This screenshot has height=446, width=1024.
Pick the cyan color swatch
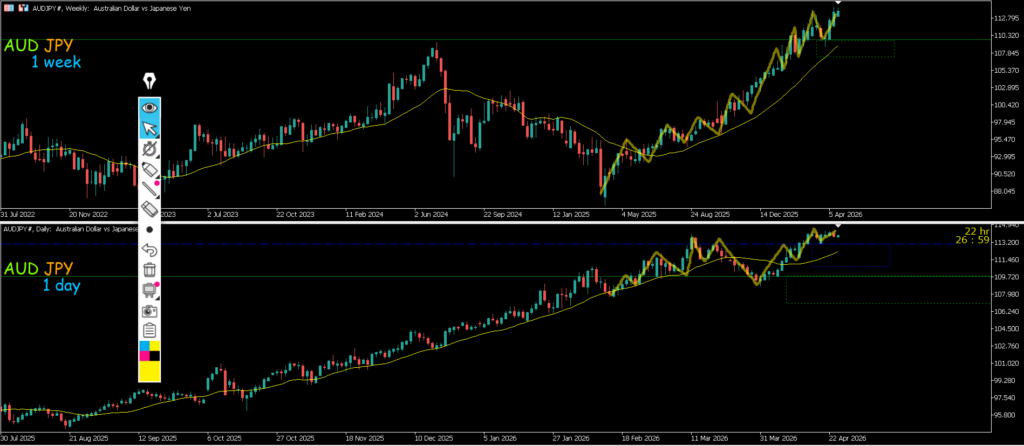[144, 345]
